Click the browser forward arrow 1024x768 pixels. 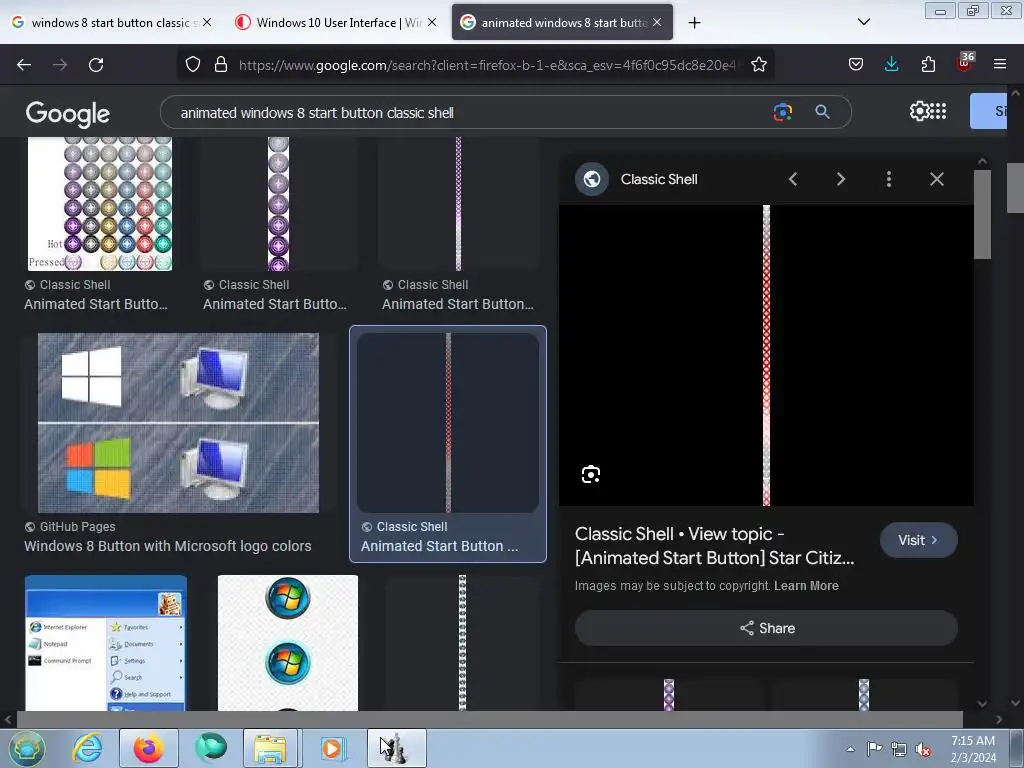(60, 65)
